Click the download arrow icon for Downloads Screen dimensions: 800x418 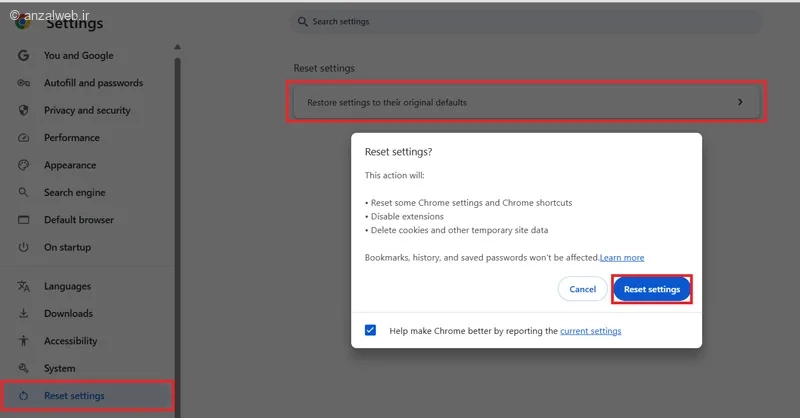23,313
